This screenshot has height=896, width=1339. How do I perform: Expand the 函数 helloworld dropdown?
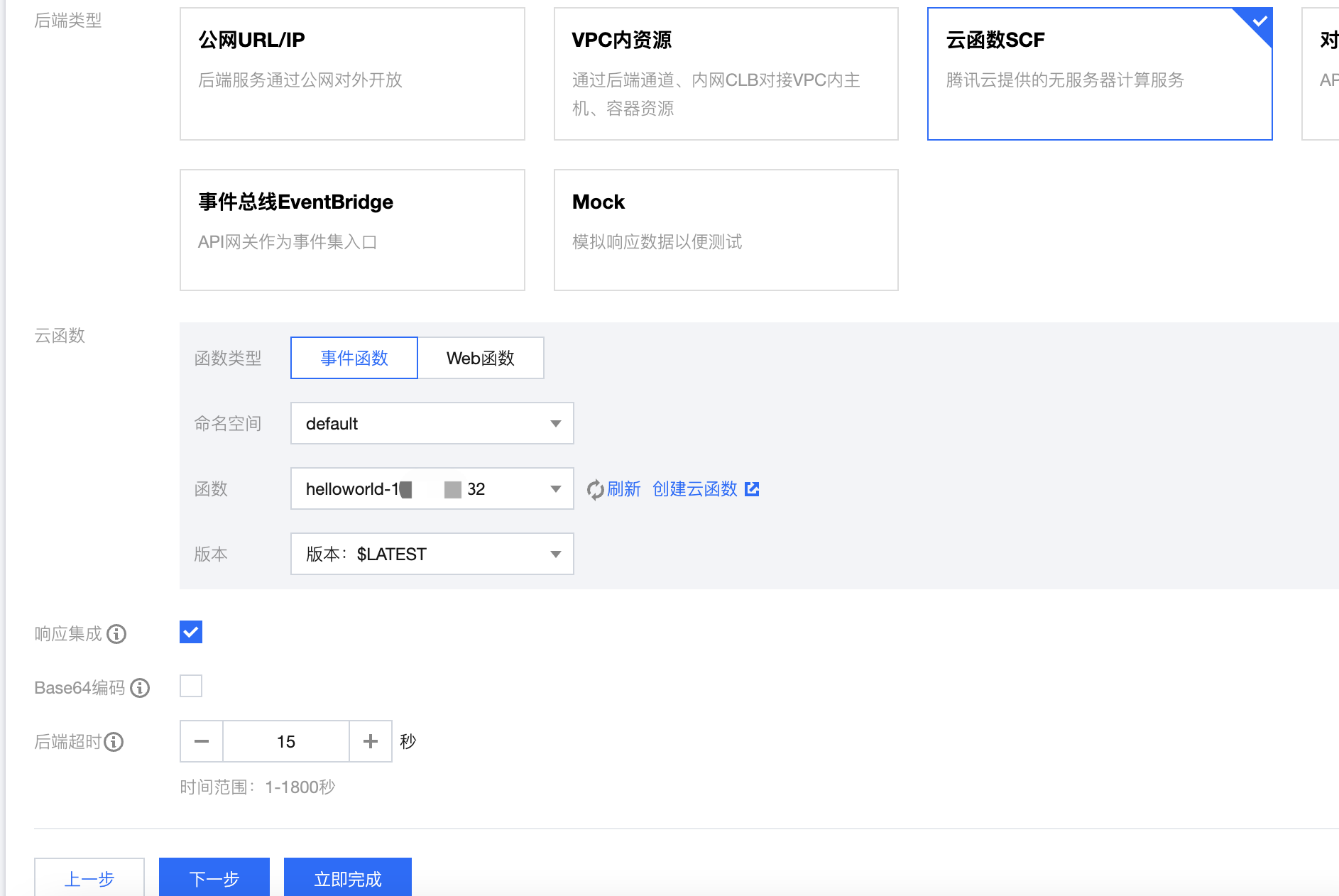tap(432, 489)
